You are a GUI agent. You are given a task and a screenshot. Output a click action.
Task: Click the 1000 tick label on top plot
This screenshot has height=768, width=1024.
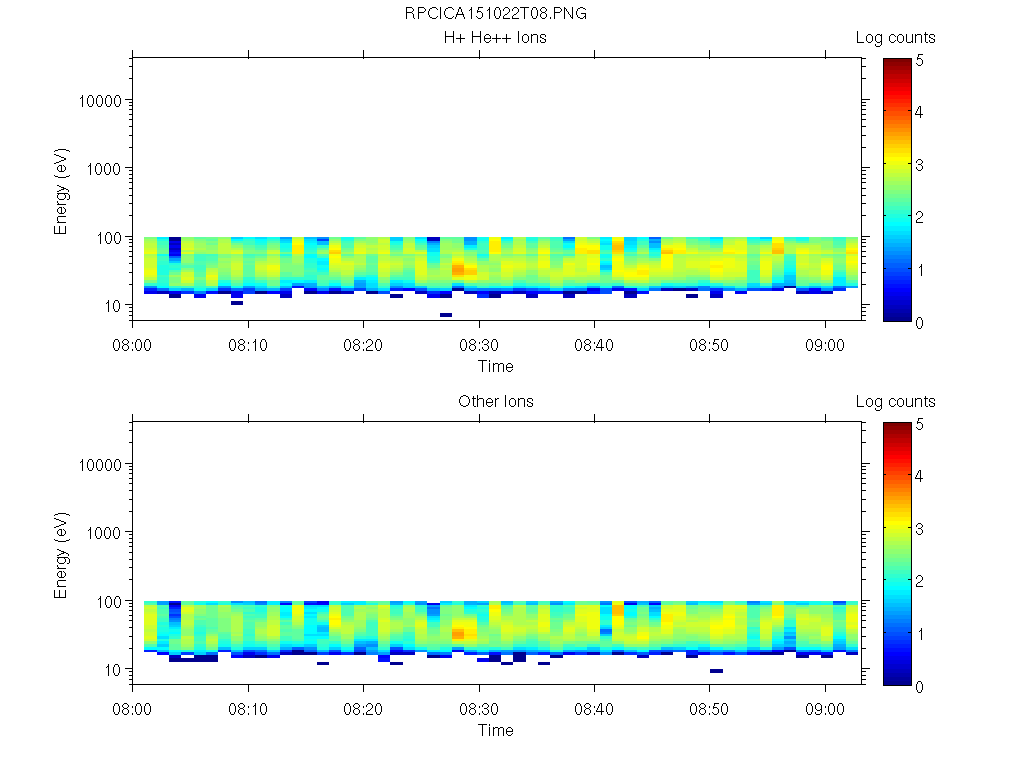tap(104, 169)
